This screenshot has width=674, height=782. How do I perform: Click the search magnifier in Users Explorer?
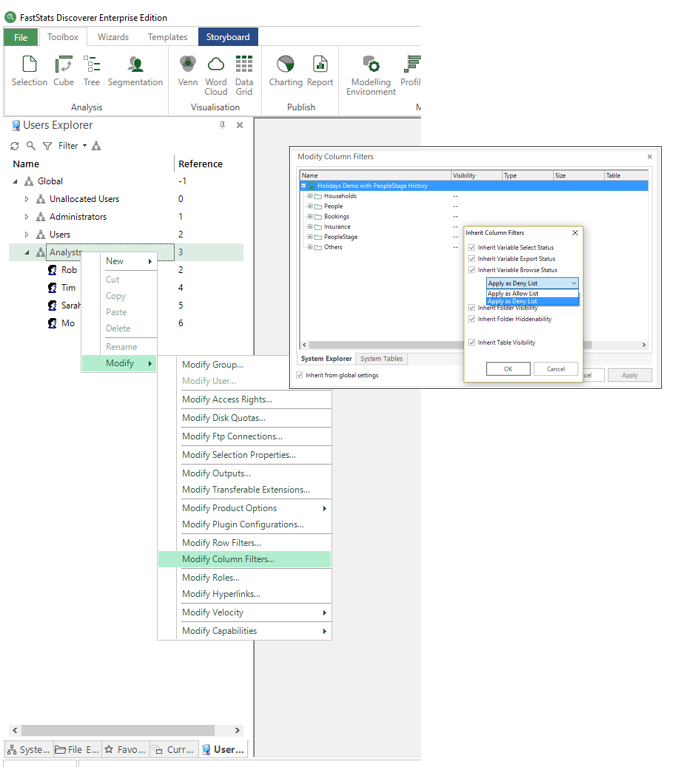31,146
